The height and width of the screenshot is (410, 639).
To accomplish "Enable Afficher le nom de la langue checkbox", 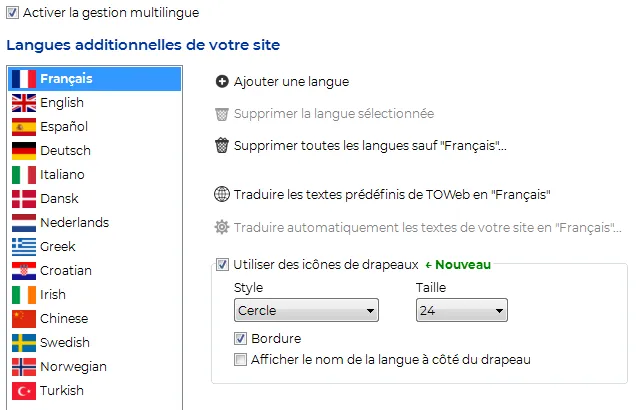I will [240, 359].
